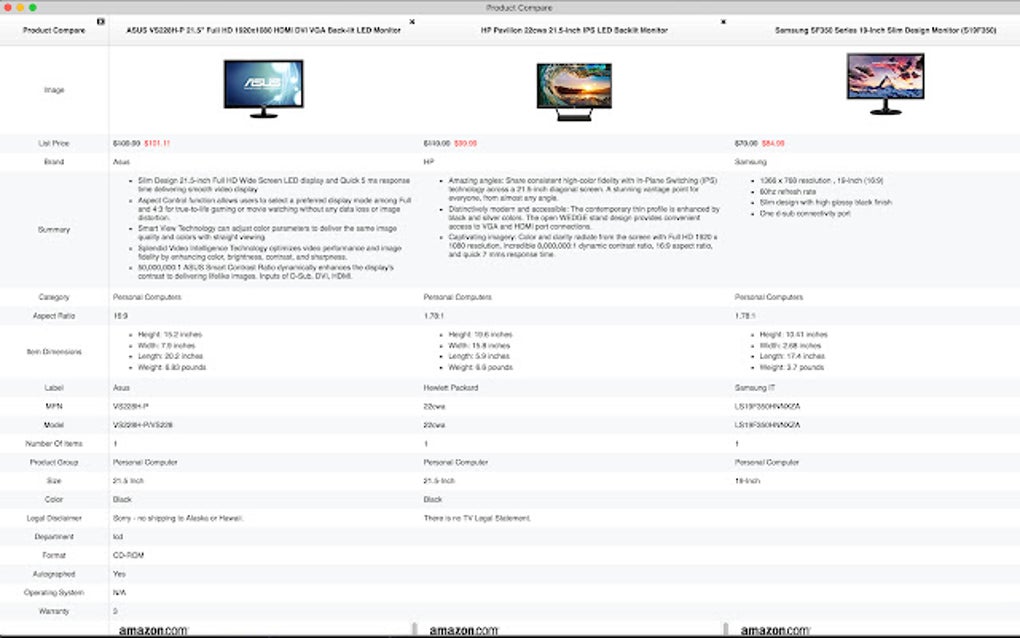Click the Product Compare header label

pos(53,29)
